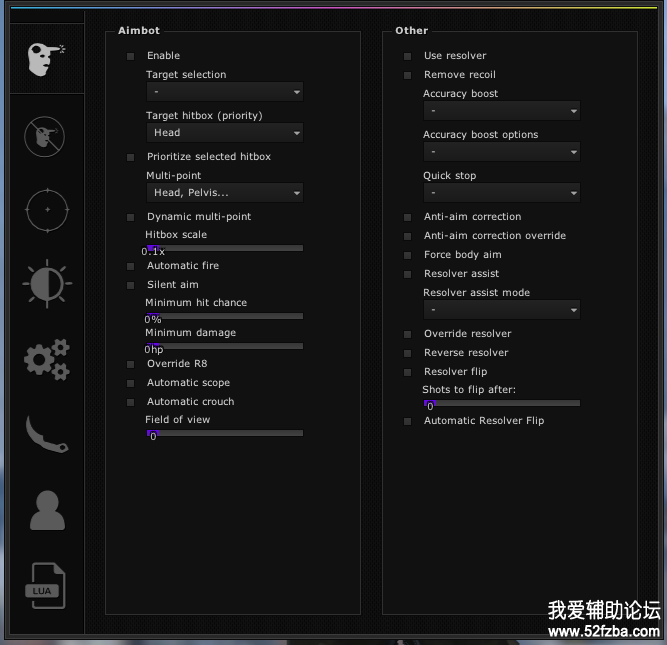Viewport: 667px width, 645px height.
Task: Click the Automatic scope label
Action: coord(188,383)
